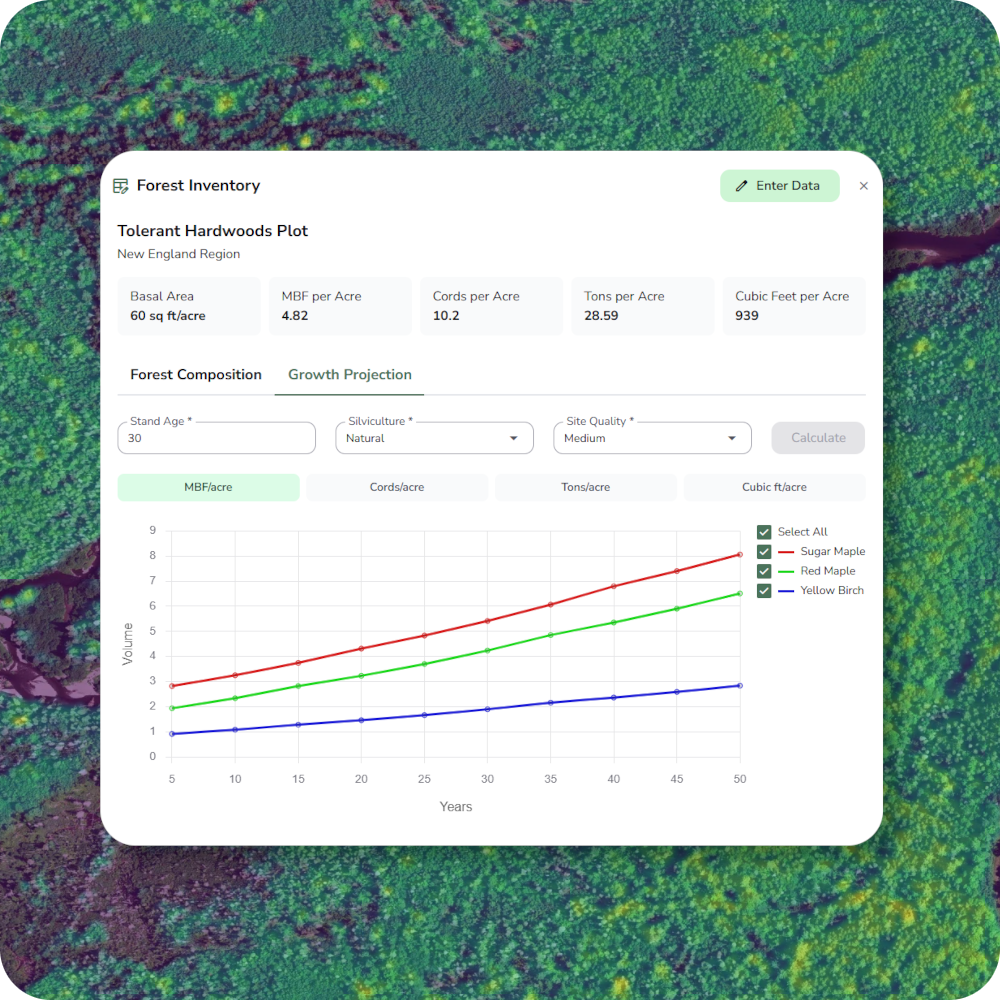This screenshot has height=1000, width=1000.
Task: Click the Stand Age input field
Action: point(216,438)
